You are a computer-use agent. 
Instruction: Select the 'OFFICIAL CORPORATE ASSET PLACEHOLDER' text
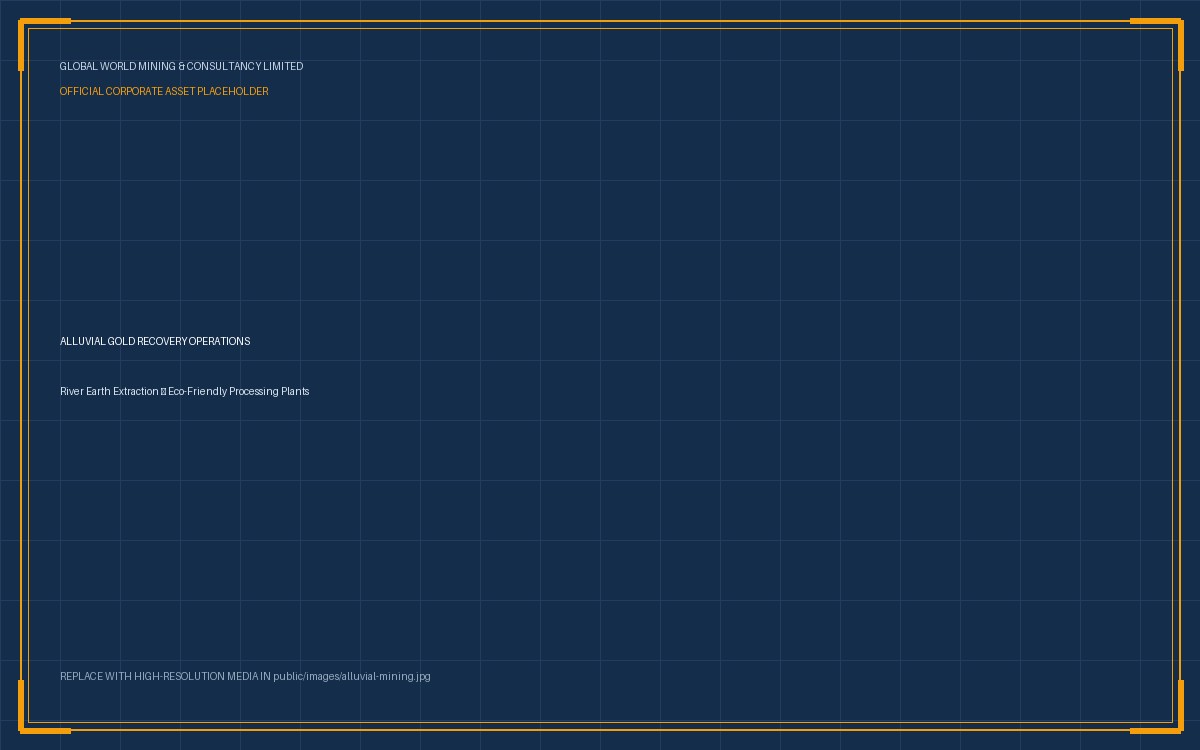164,91
